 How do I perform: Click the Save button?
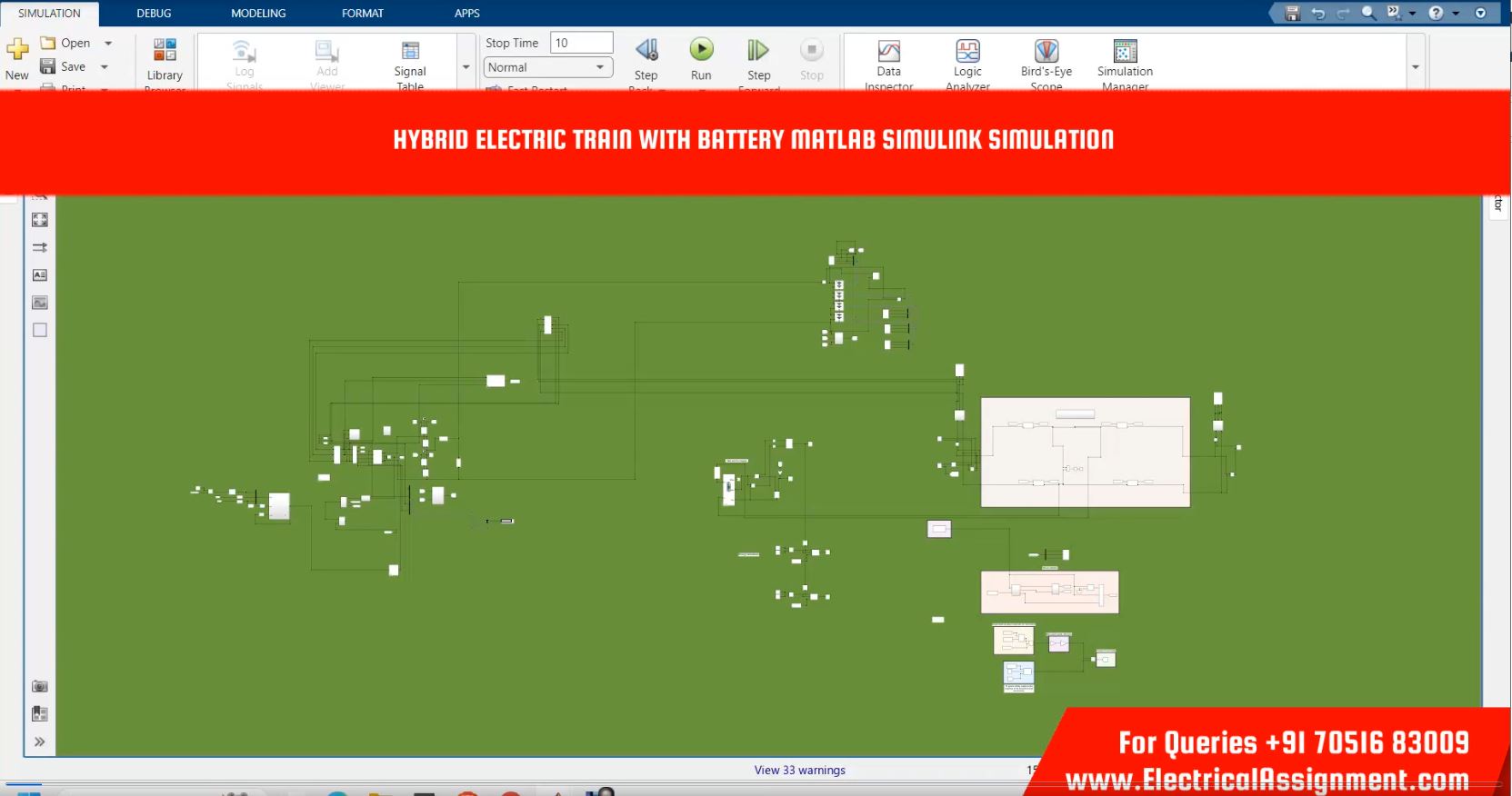[64, 66]
